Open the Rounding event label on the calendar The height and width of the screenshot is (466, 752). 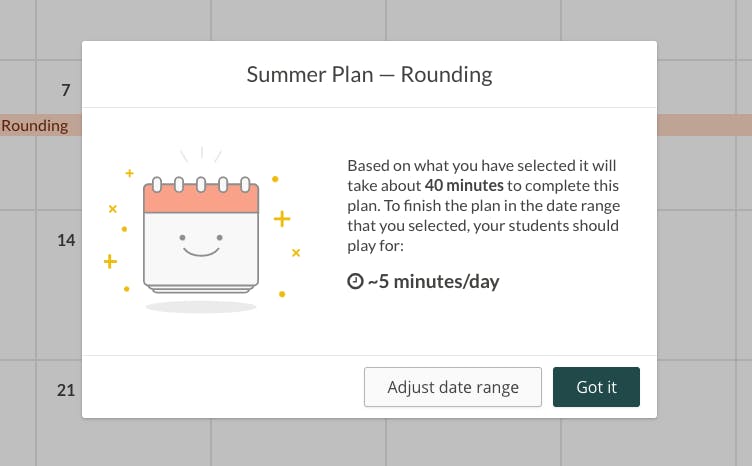[x=35, y=126]
